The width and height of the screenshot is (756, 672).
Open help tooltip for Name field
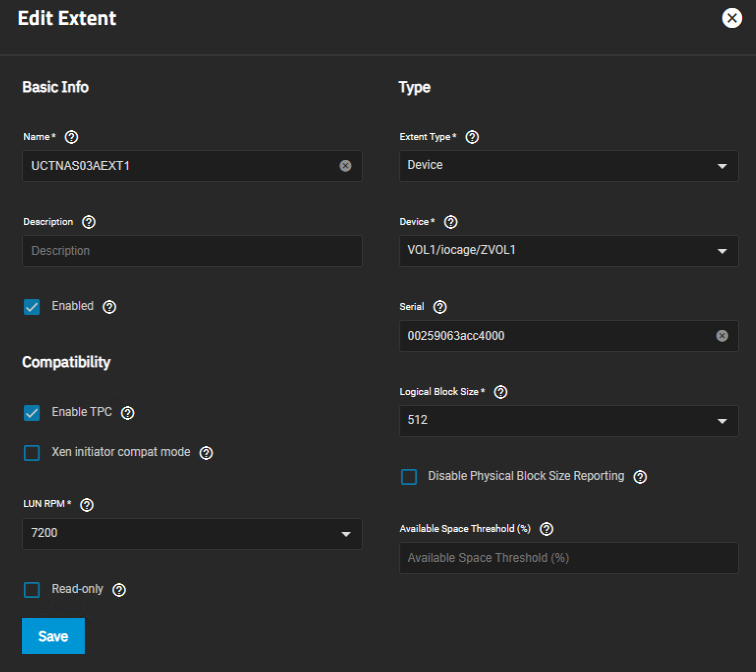[x=71, y=137]
